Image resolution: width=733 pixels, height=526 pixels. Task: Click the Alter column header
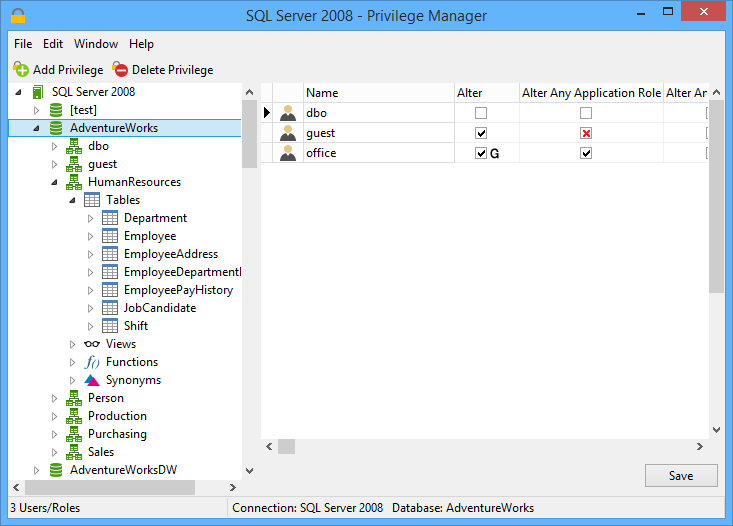pyautogui.click(x=487, y=93)
